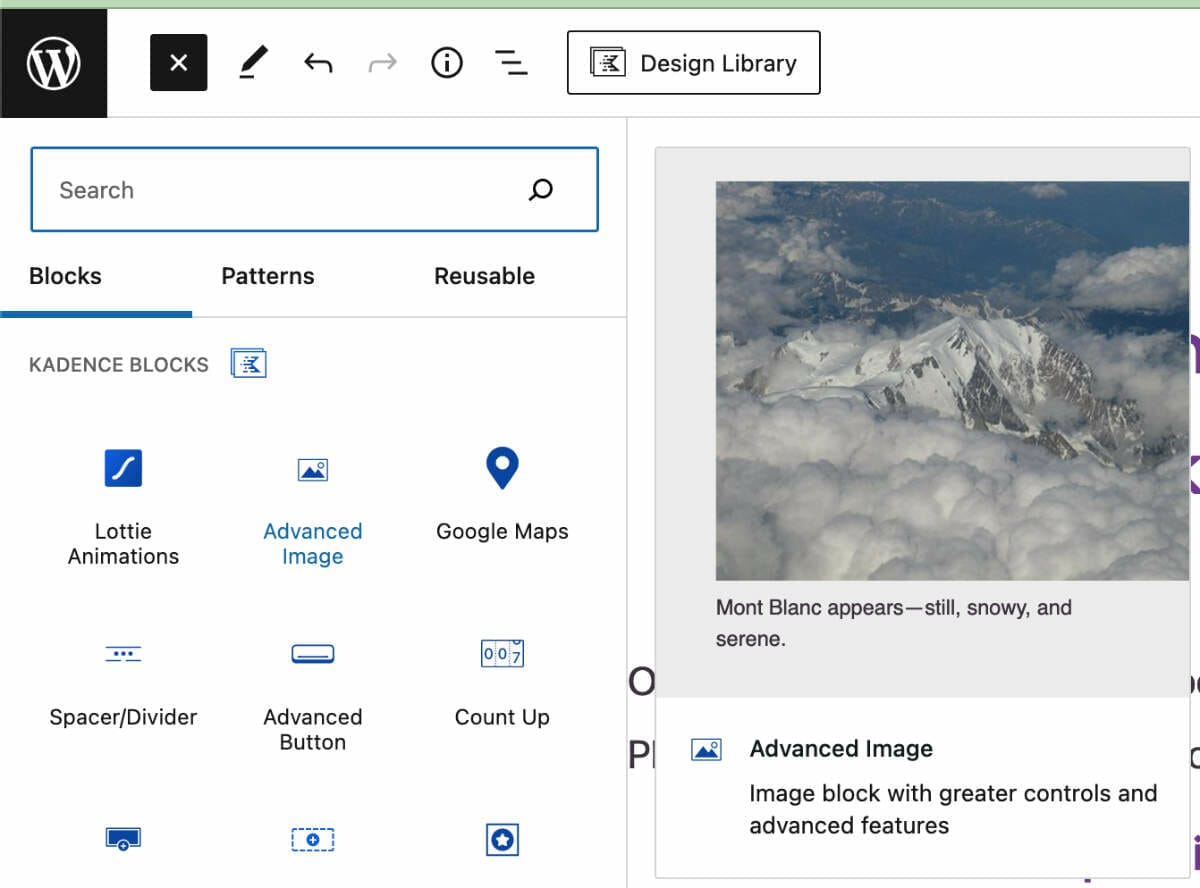Open the Document Overview list view
This screenshot has width=1200, height=888.
tap(511, 62)
